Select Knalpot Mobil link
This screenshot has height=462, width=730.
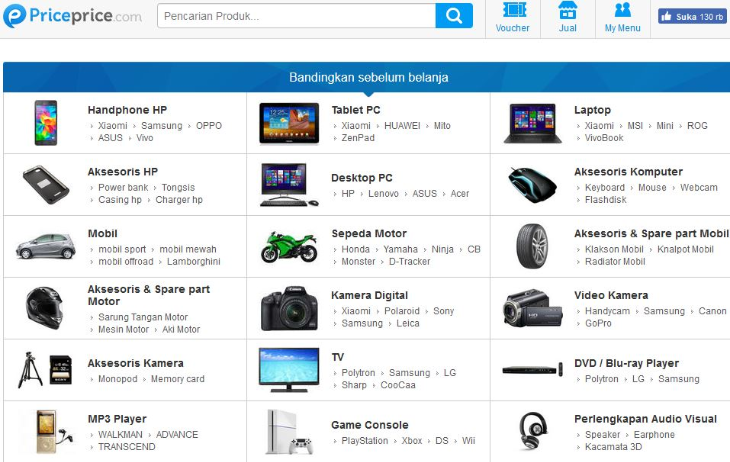685,249
